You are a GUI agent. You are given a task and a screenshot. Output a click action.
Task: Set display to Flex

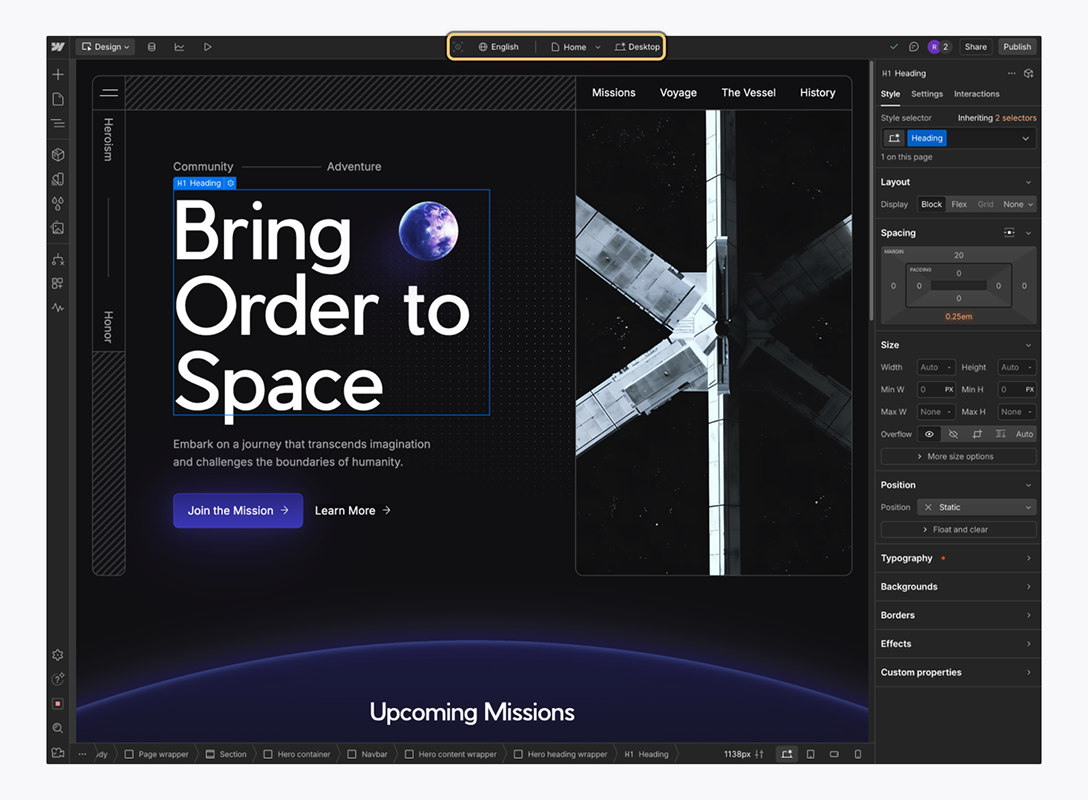(959, 204)
